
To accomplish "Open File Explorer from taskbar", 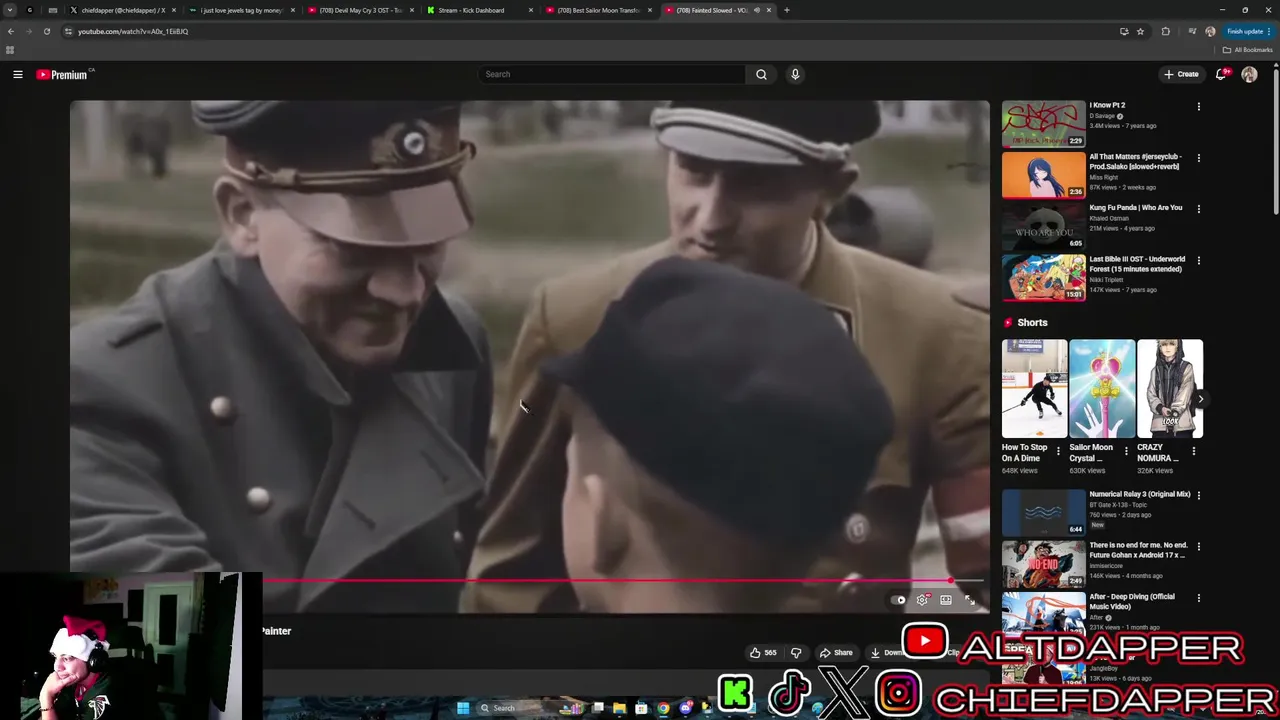I will pyautogui.click(x=619, y=708).
